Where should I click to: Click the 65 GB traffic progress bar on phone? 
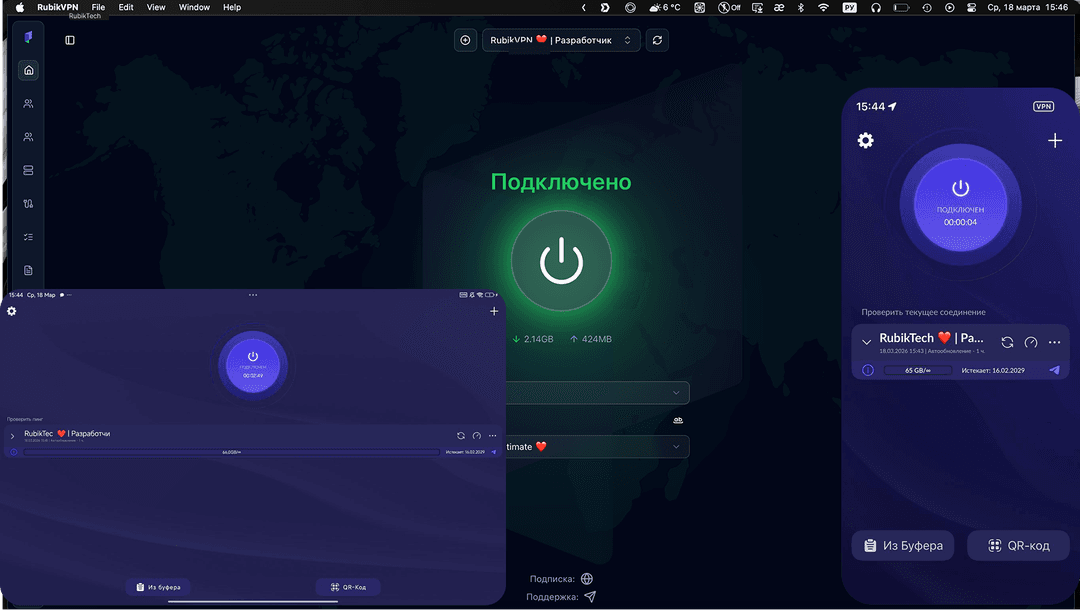(914, 370)
